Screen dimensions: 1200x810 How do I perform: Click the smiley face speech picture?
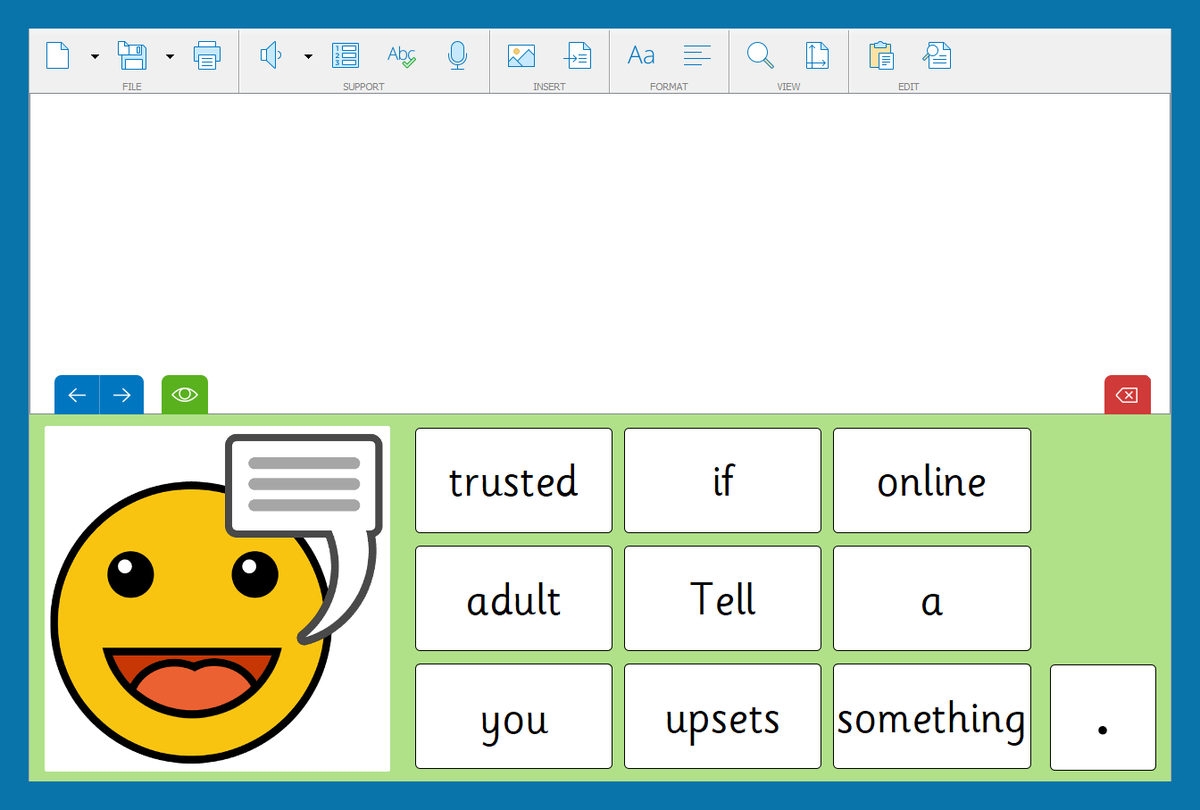pos(217,597)
